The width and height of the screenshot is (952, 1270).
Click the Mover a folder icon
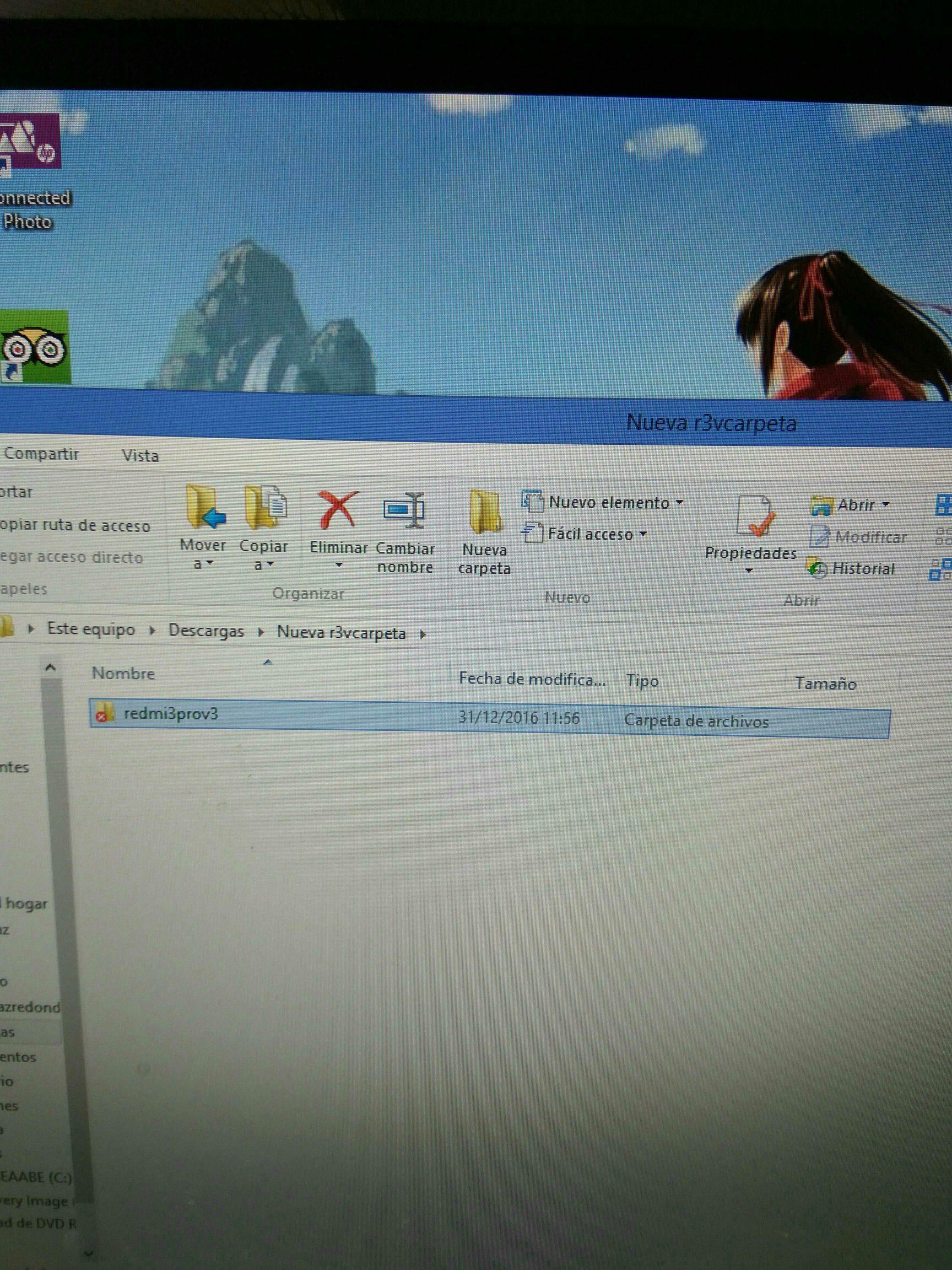[204, 508]
